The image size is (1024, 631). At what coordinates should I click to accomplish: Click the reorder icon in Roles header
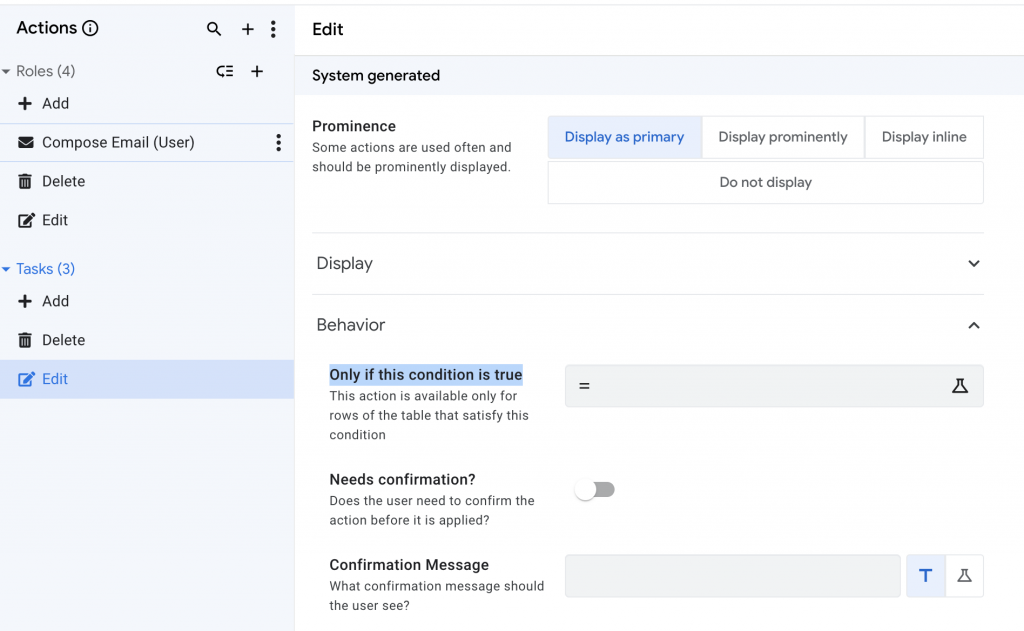click(225, 71)
